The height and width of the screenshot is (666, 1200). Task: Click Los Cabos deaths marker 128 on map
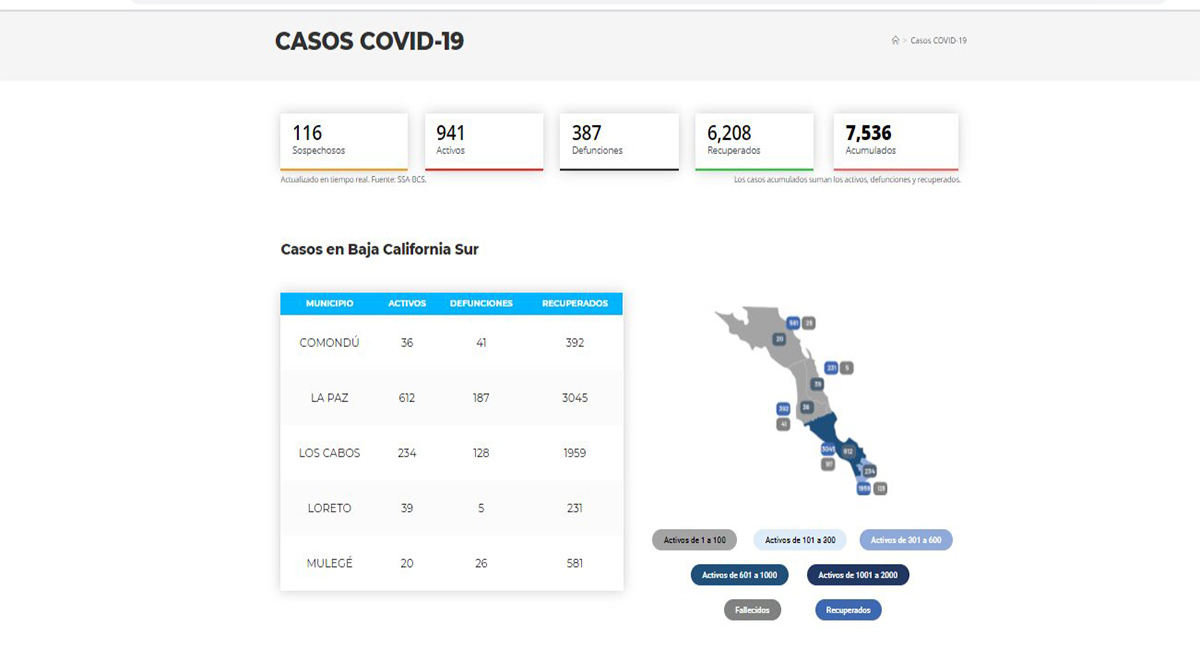pyautogui.click(x=881, y=488)
